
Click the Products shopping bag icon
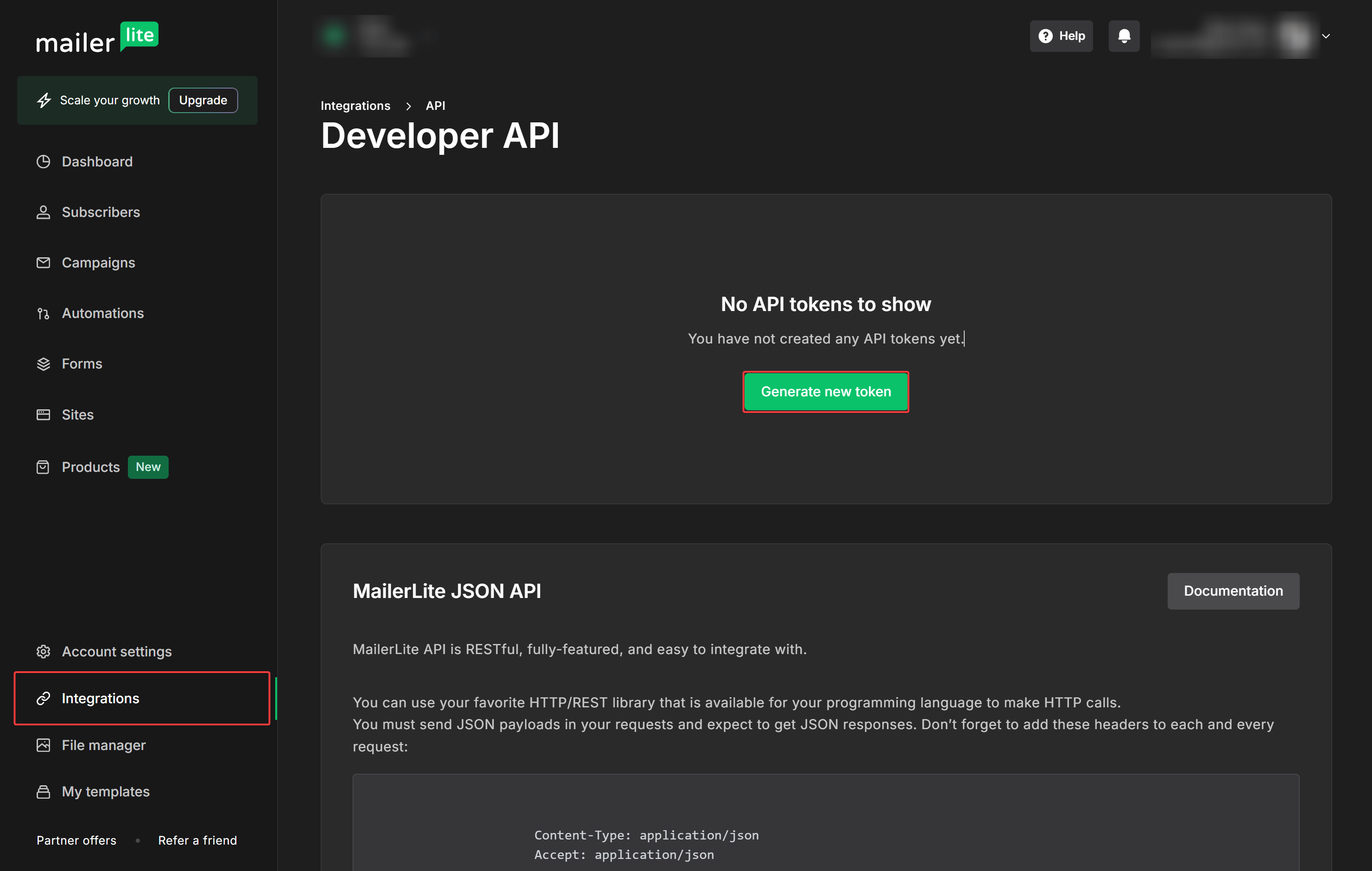point(43,467)
